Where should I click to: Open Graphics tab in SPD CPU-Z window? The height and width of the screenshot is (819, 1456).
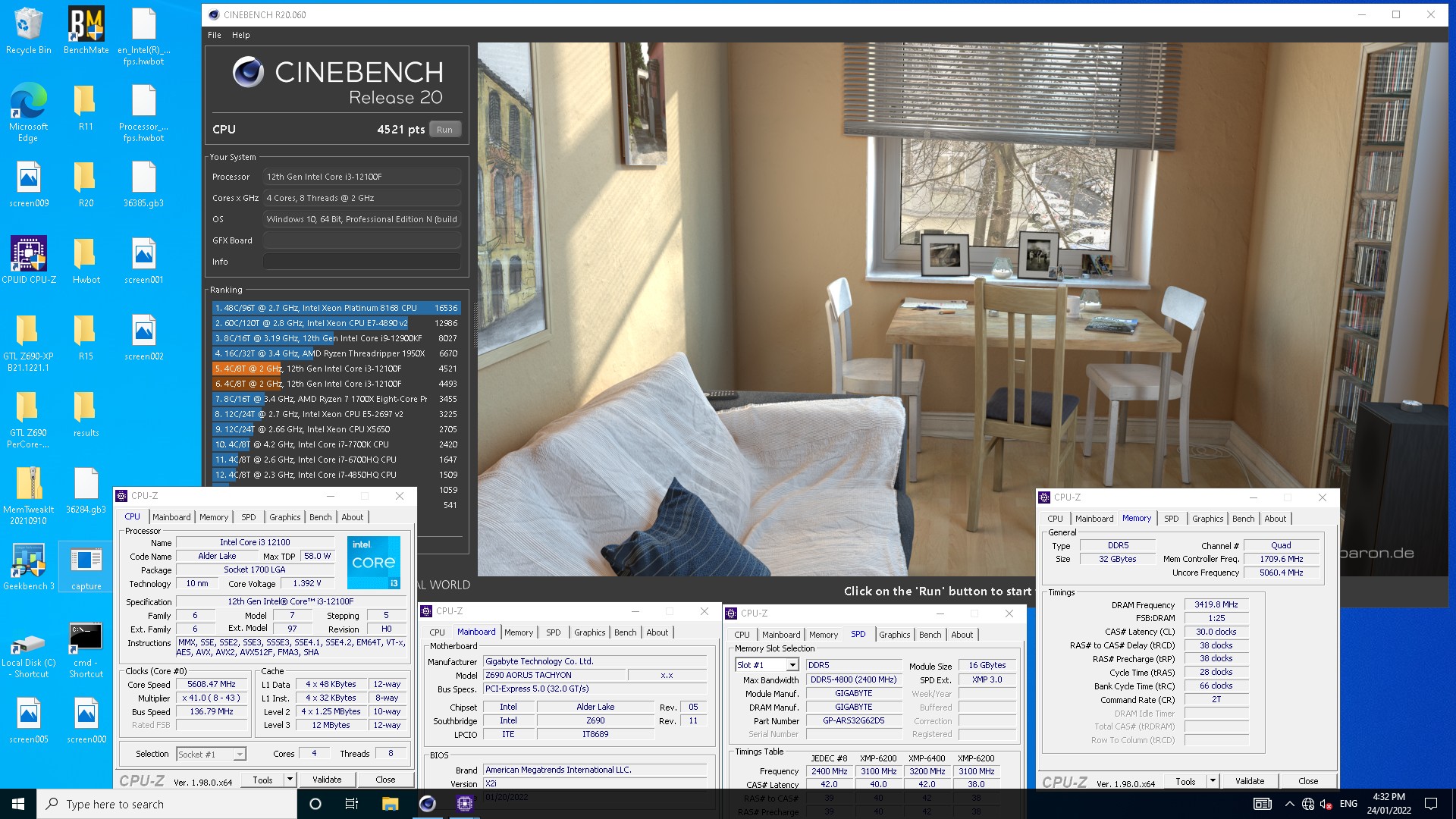[895, 635]
